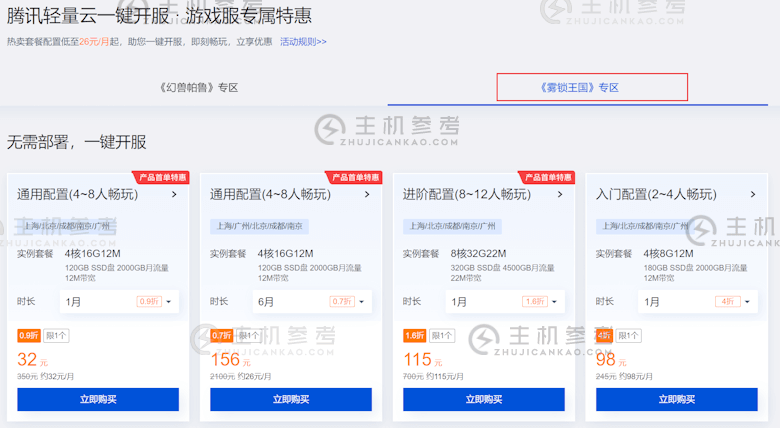Select the 8核32G22M instance spec text

click(479, 254)
